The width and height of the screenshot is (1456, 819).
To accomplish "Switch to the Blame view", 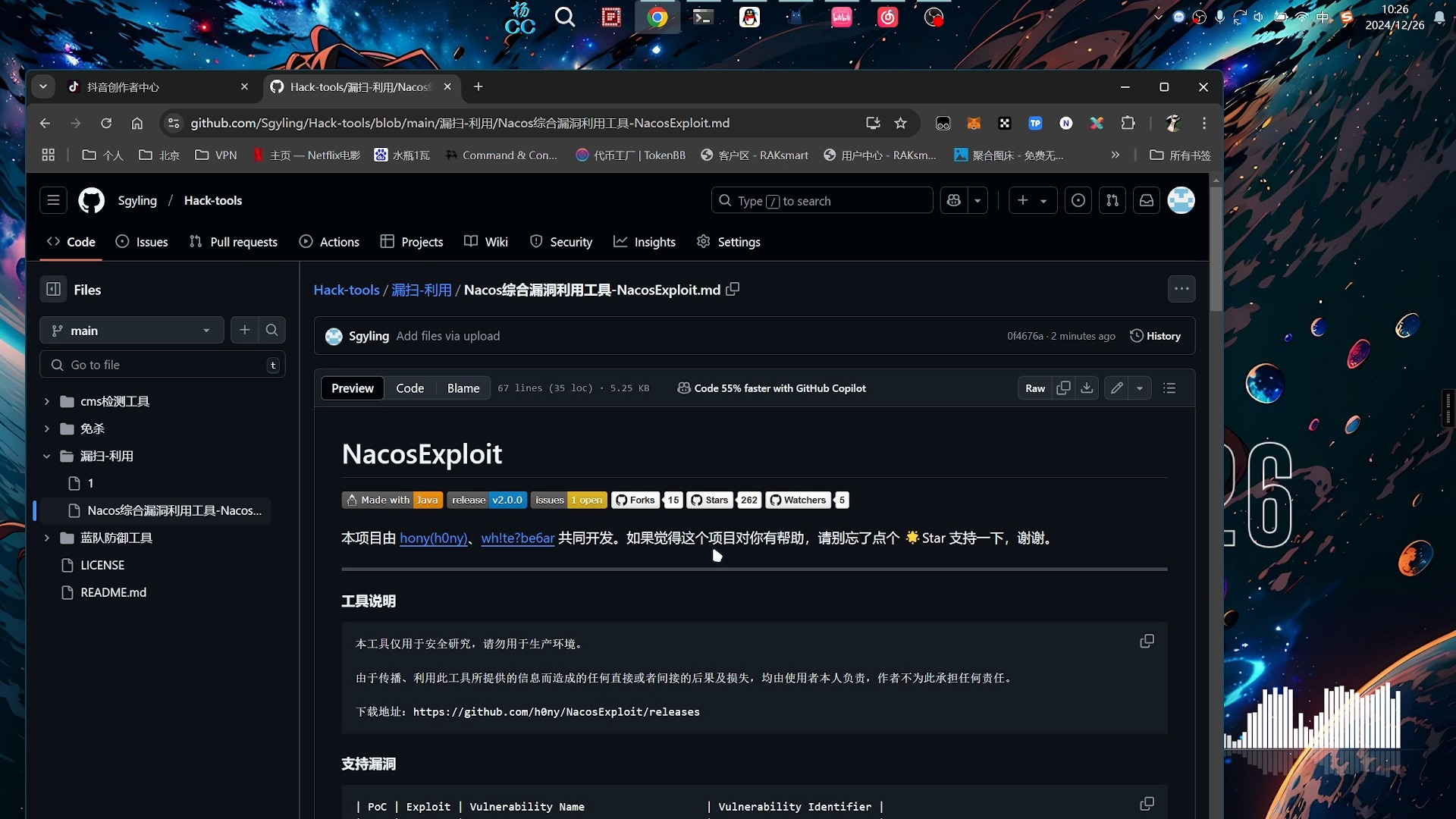I will (463, 388).
